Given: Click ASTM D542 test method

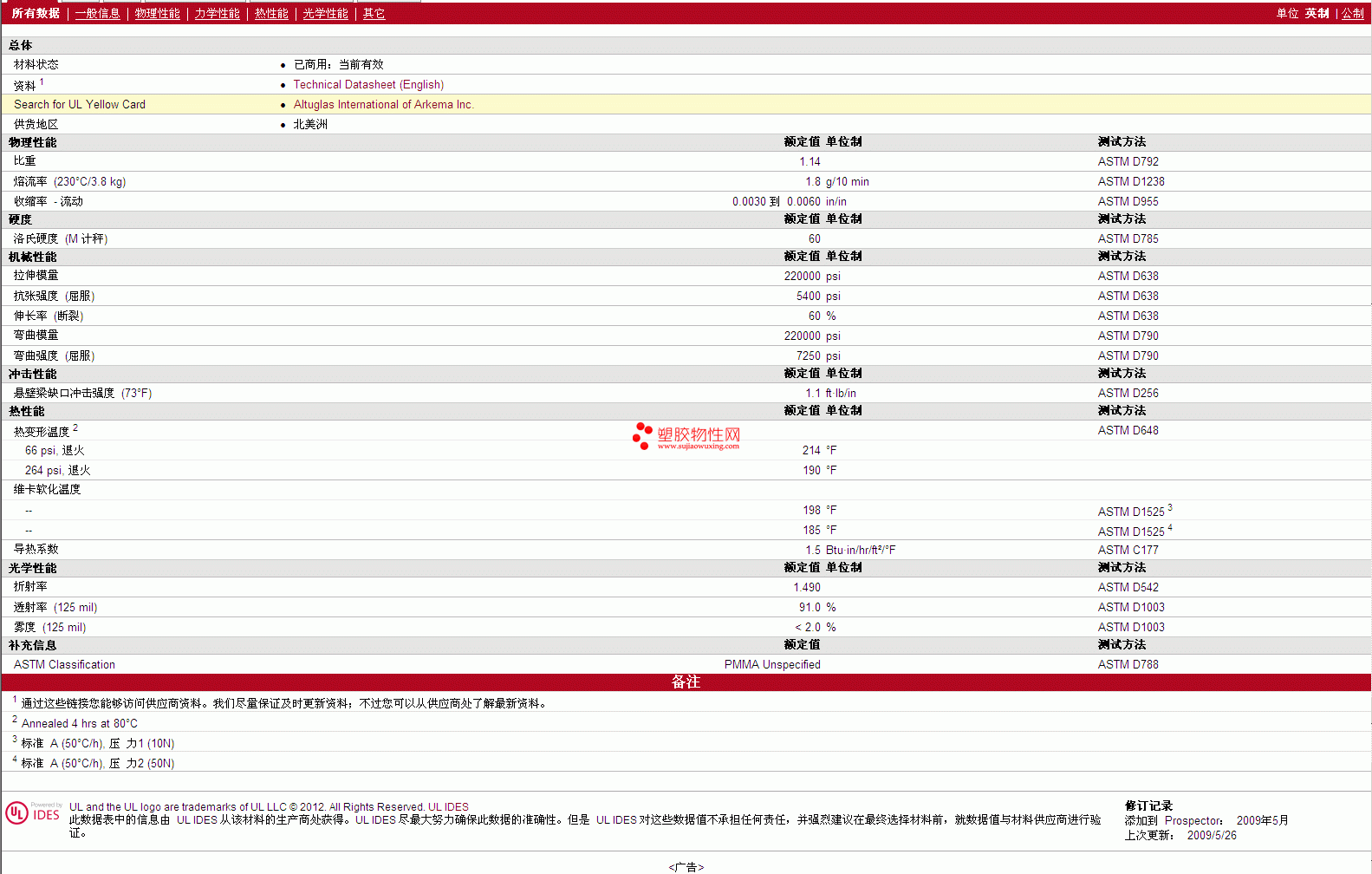Looking at the screenshot, I should pyautogui.click(x=1128, y=588).
